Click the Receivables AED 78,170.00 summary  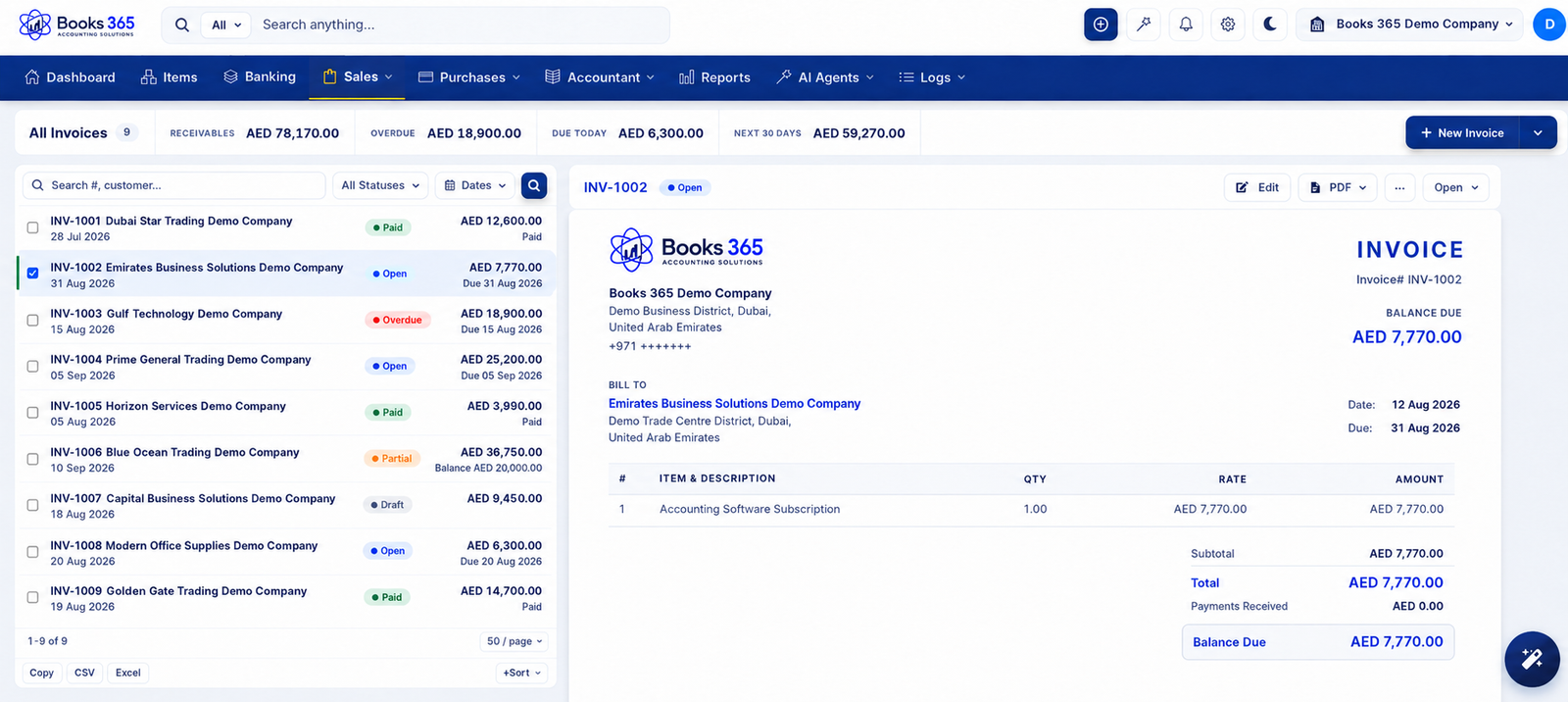pyautogui.click(x=255, y=133)
